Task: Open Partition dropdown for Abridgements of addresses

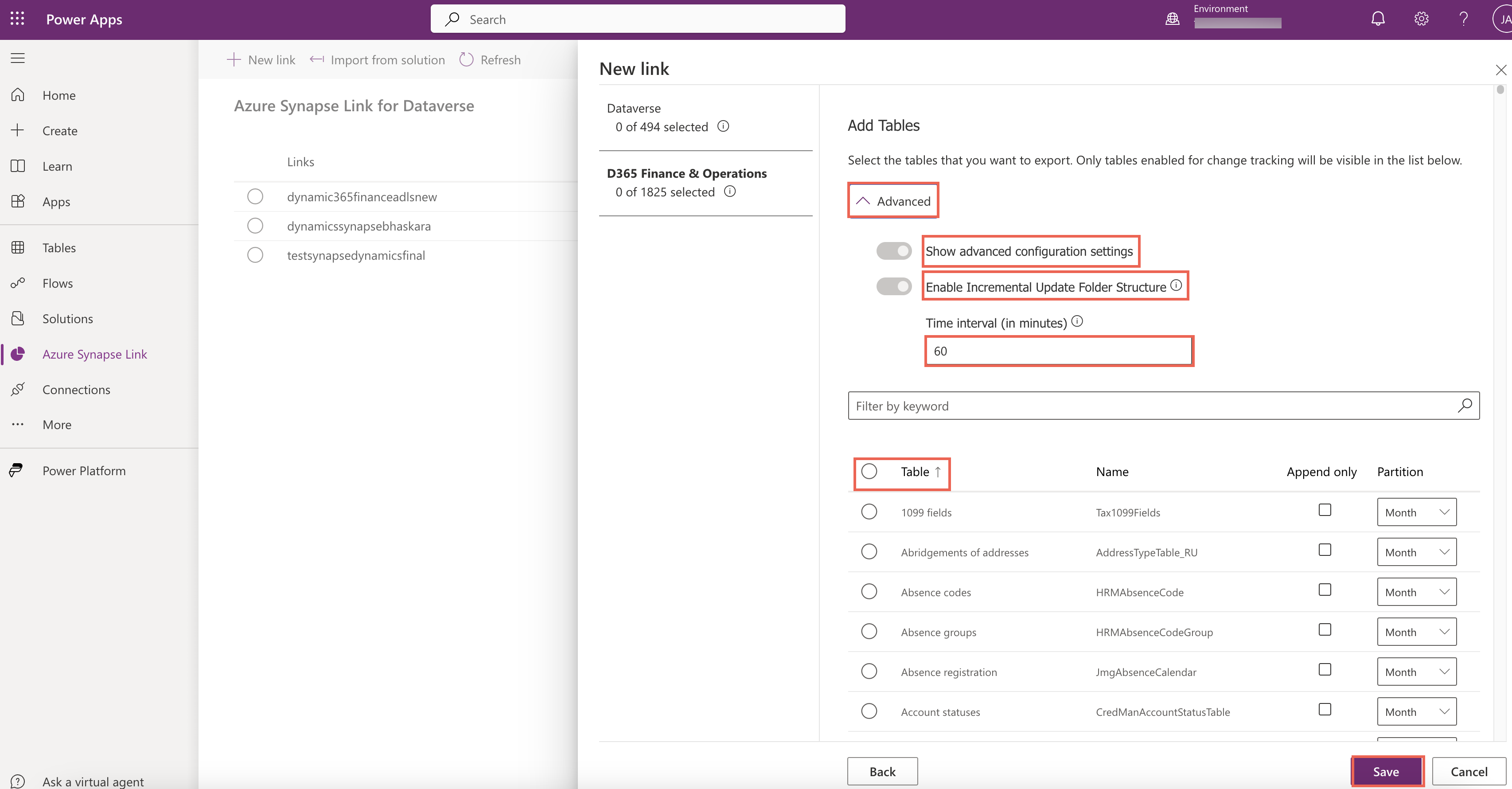Action: pos(1416,552)
